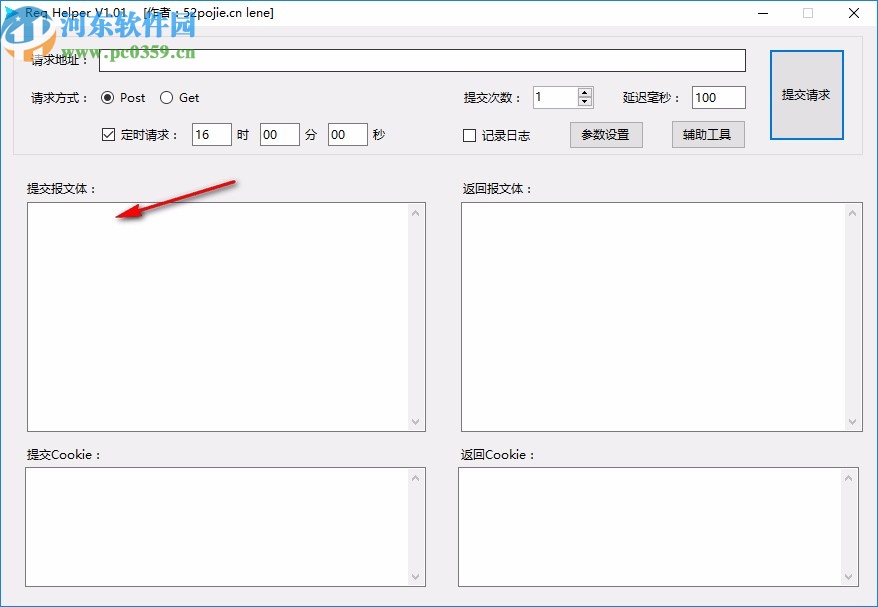878x607 pixels.
Task: Open the 参数设置 parameter settings
Action: pyautogui.click(x=606, y=134)
